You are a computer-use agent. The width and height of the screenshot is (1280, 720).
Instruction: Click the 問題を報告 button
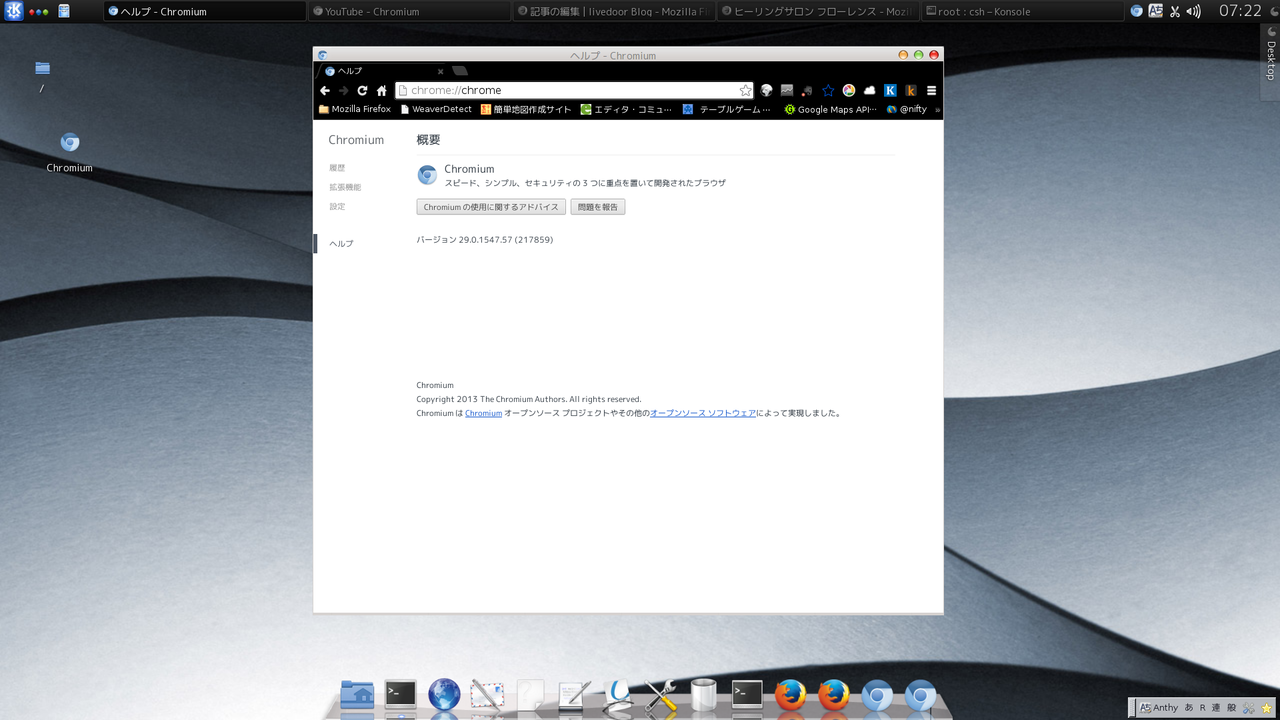tap(598, 207)
